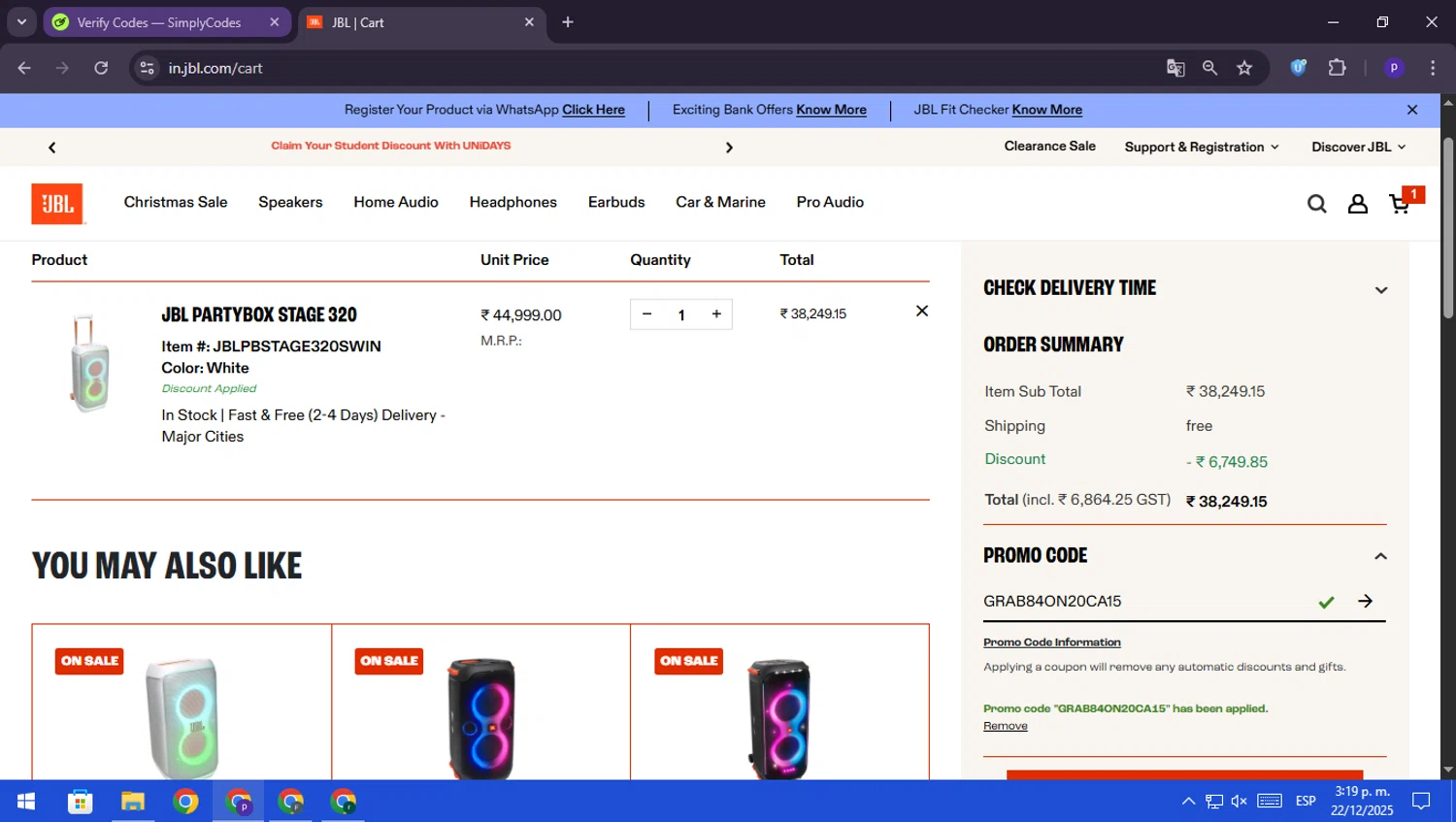
Task: Open the Chrome profile avatar
Action: click(1394, 68)
